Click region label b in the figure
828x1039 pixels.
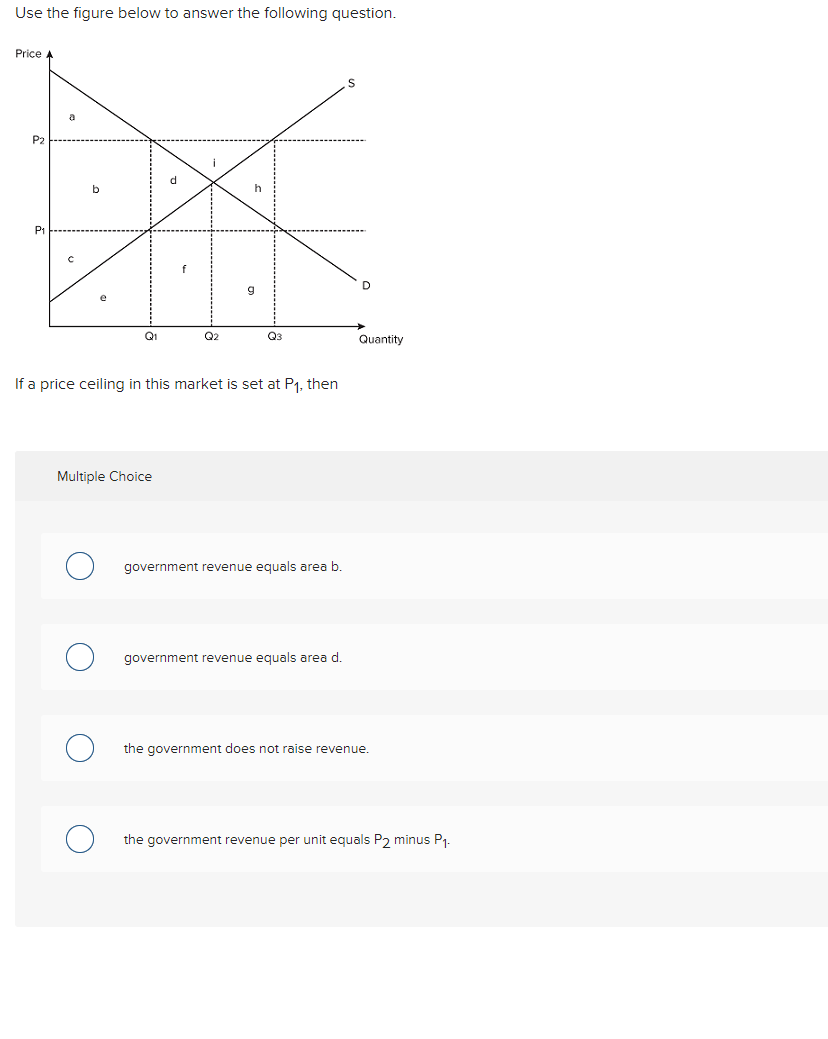(x=94, y=190)
